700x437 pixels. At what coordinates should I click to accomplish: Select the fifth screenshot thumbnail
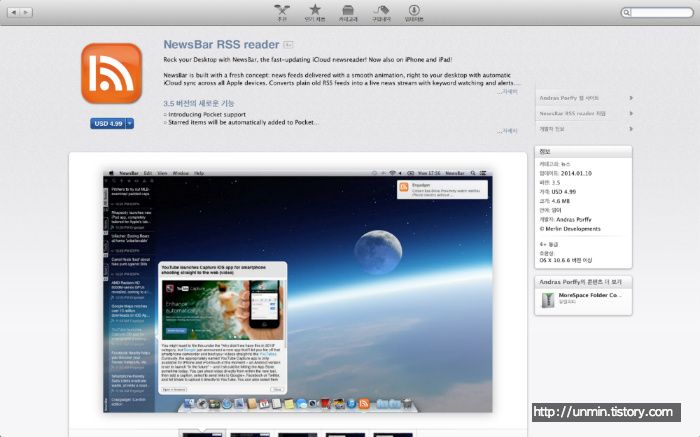(393, 434)
